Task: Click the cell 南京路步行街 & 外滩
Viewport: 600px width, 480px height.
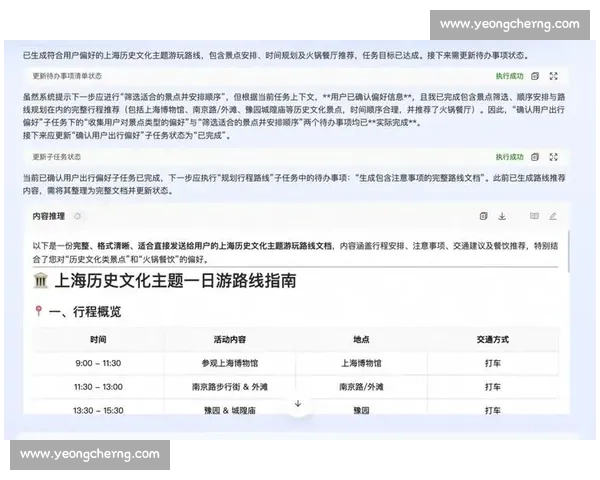Action: [x=230, y=387]
